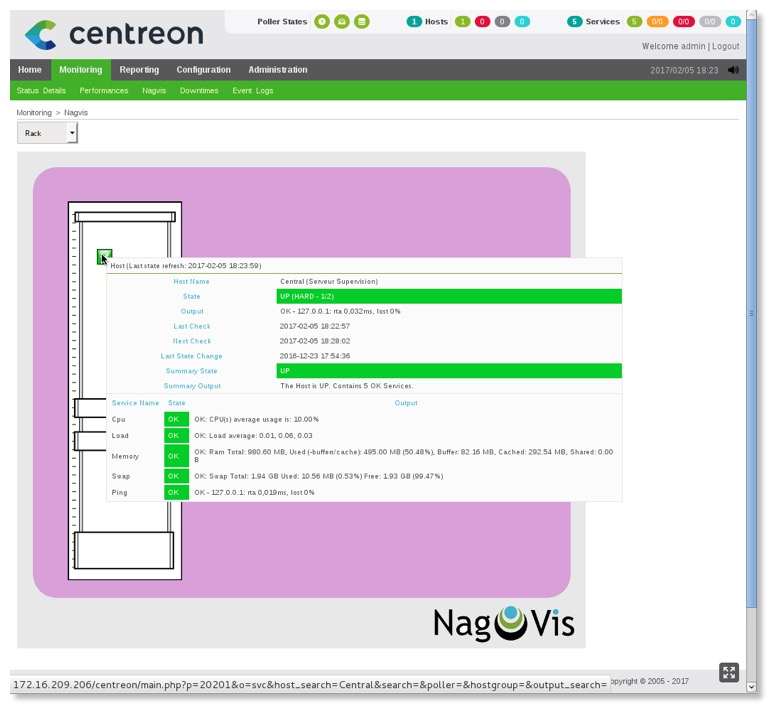Open the Downtimes submenu
Viewport: 767px width, 704px height.
click(x=199, y=91)
